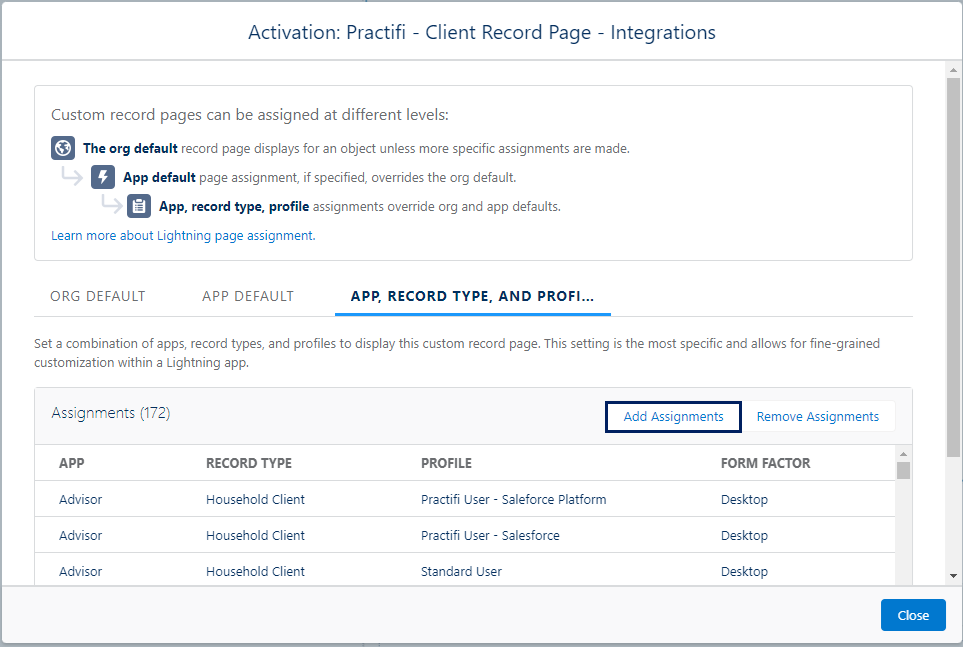
Task: Click Household Client in the Standard User row
Action: [x=255, y=571]
